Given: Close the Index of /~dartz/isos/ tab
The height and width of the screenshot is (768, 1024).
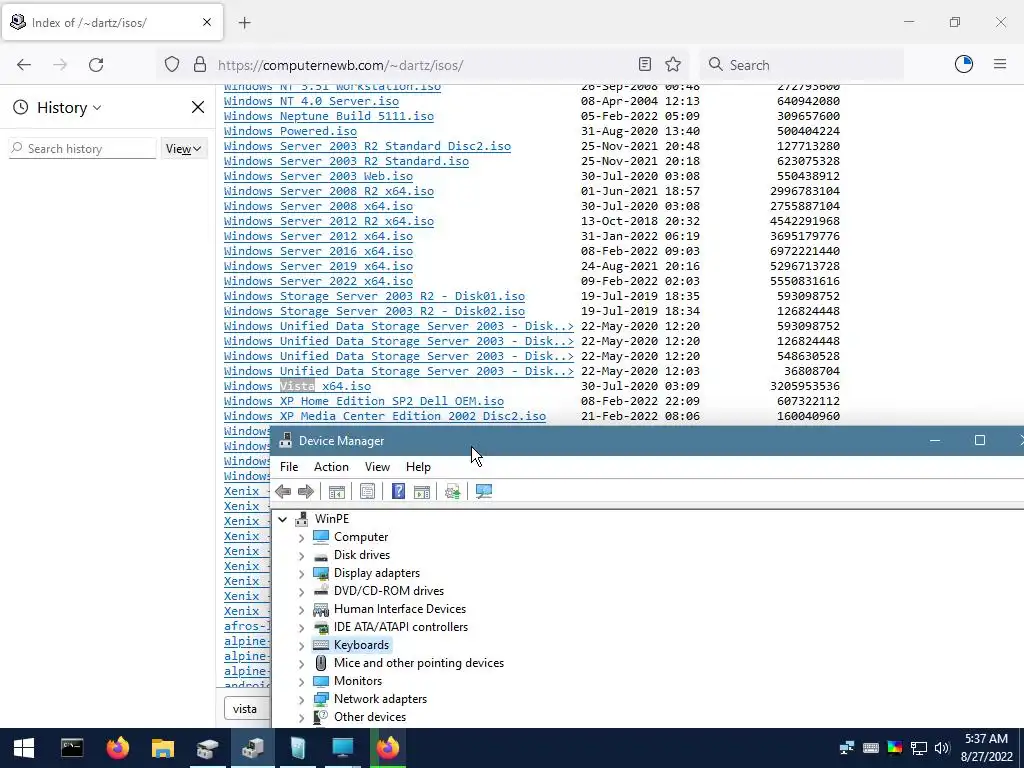Looking at the screenshot, I should pyautogui.click(x=207, y=22).
